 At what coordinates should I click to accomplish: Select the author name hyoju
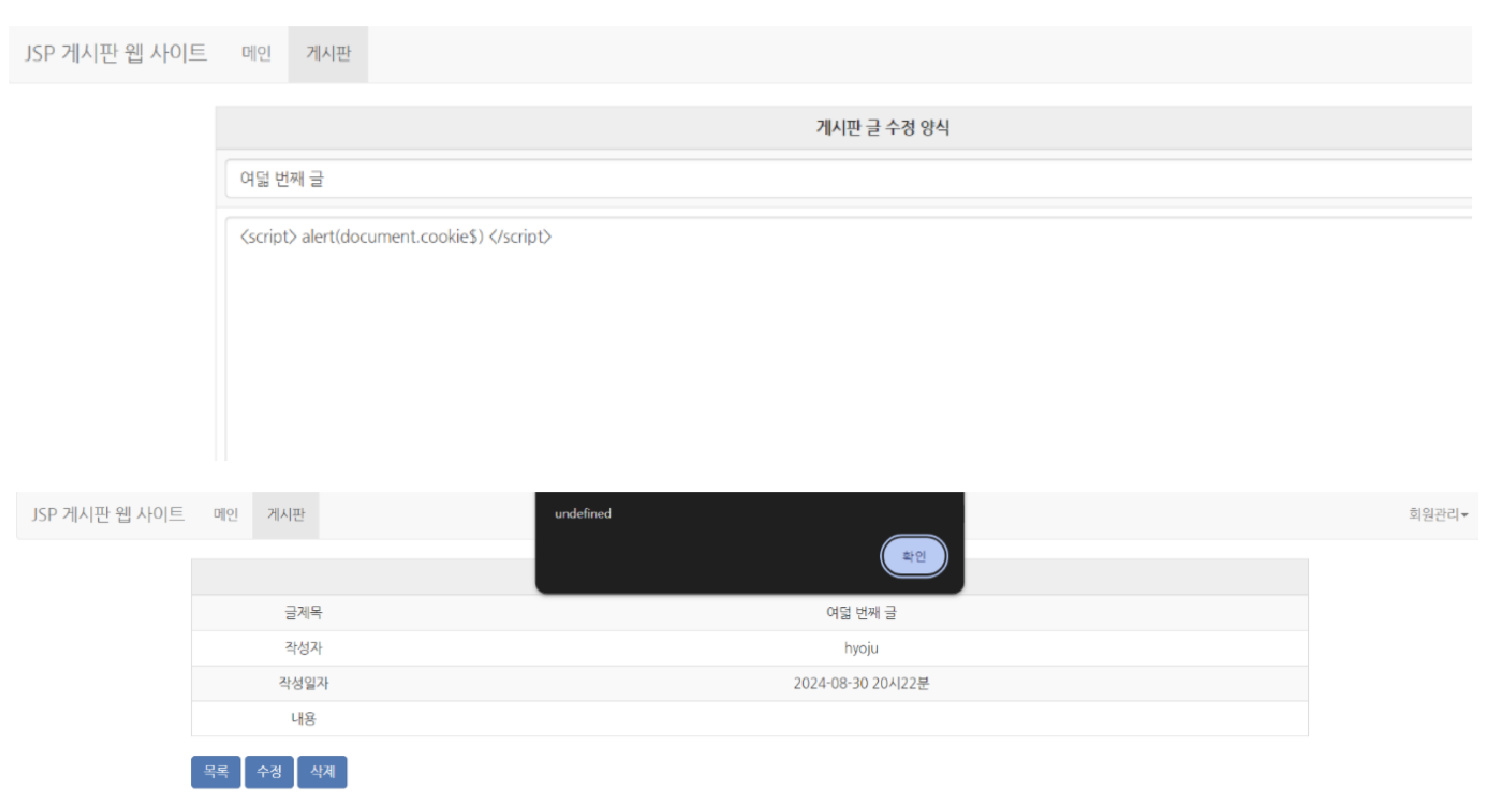[x=861, y=648]
